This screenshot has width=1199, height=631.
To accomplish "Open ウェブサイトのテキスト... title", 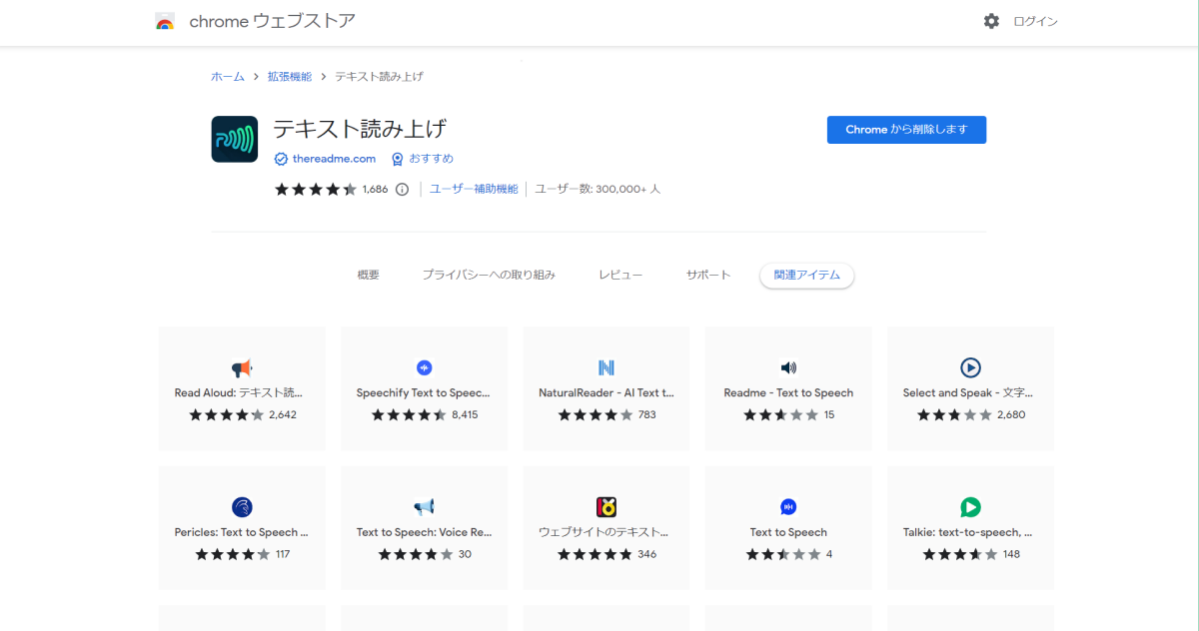I will [603, 532].
